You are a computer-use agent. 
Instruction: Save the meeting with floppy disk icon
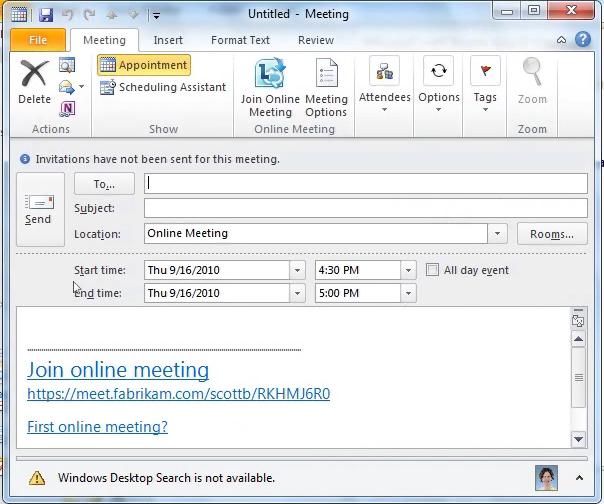[x=46, y=15]
